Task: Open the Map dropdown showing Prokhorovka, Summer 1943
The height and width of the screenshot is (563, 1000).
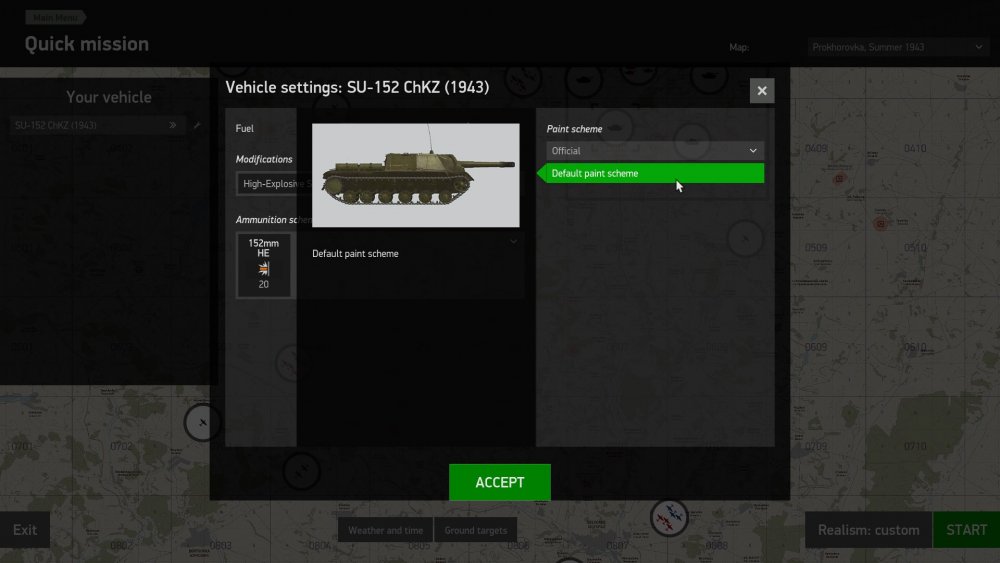Action: pyautogui.click(x=897, y=47)
